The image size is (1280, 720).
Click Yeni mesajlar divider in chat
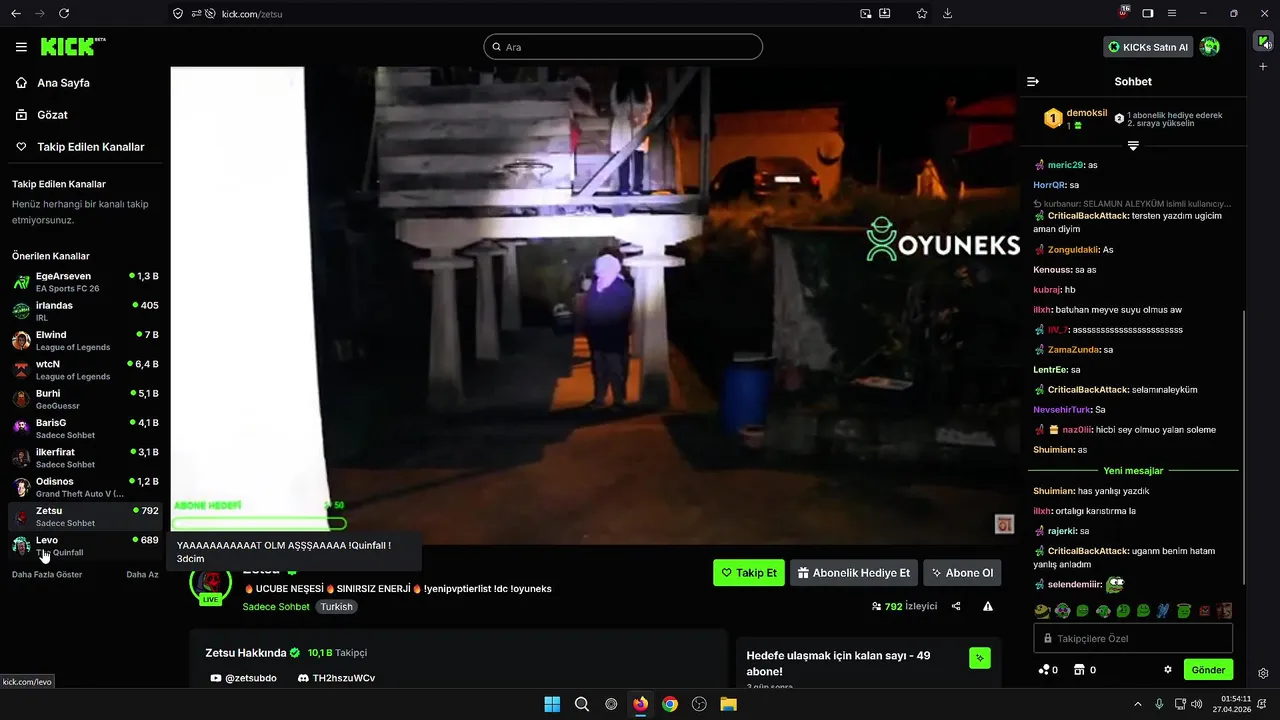(x=1133, y=470)
